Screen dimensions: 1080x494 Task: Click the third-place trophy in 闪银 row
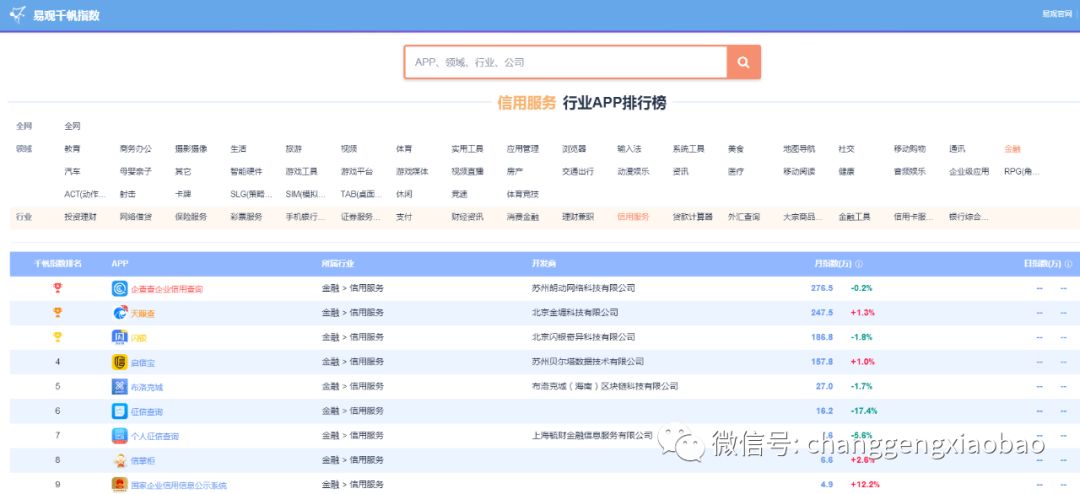(58, 337)
